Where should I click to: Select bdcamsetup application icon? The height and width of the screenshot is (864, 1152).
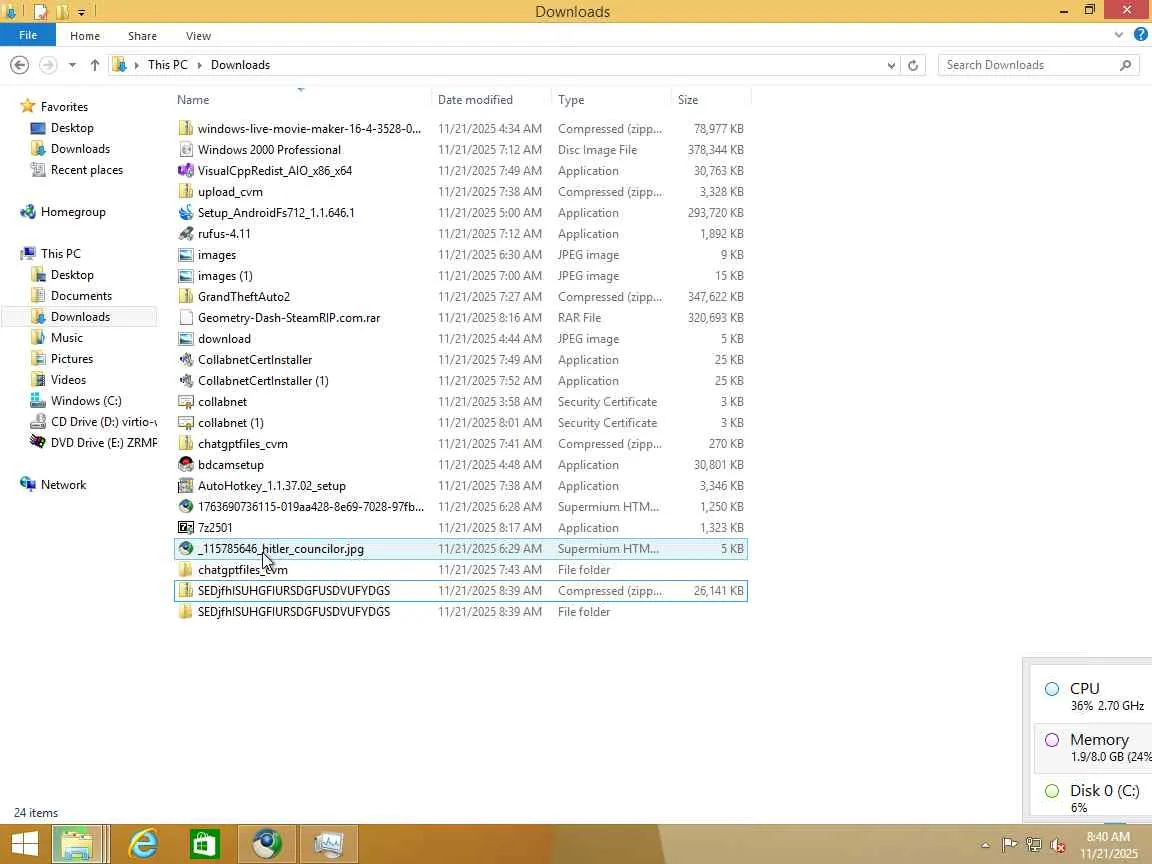(186, 464)
